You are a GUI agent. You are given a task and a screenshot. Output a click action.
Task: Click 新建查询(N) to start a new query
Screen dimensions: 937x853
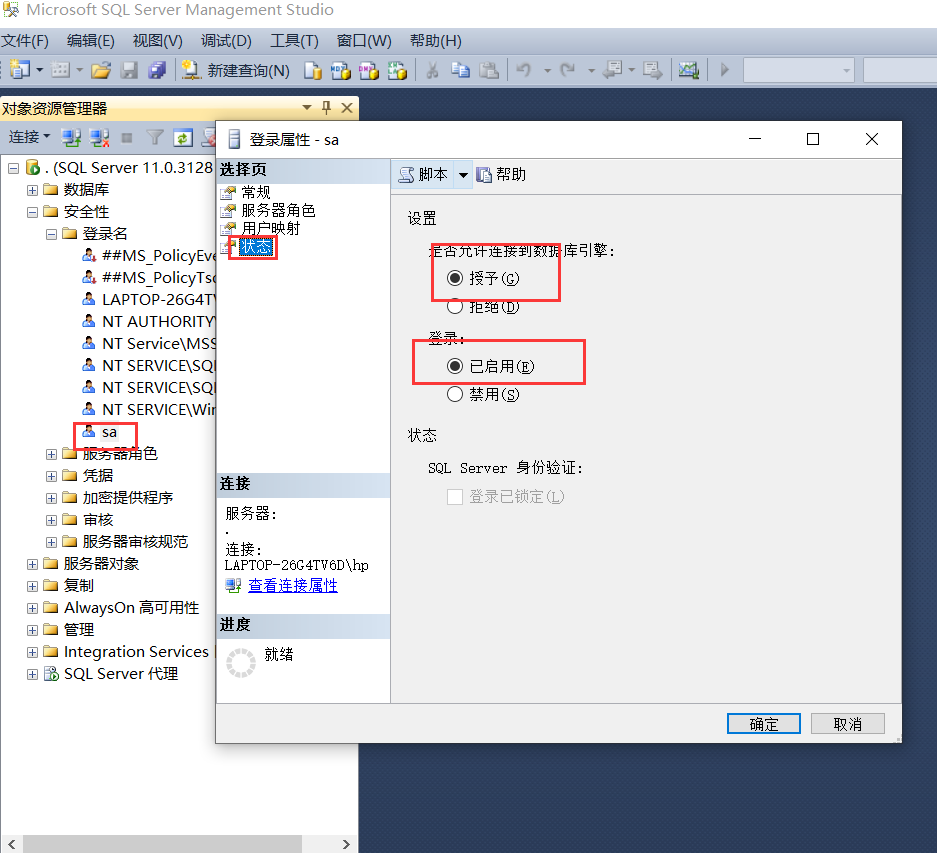click(x=235, y=71)
